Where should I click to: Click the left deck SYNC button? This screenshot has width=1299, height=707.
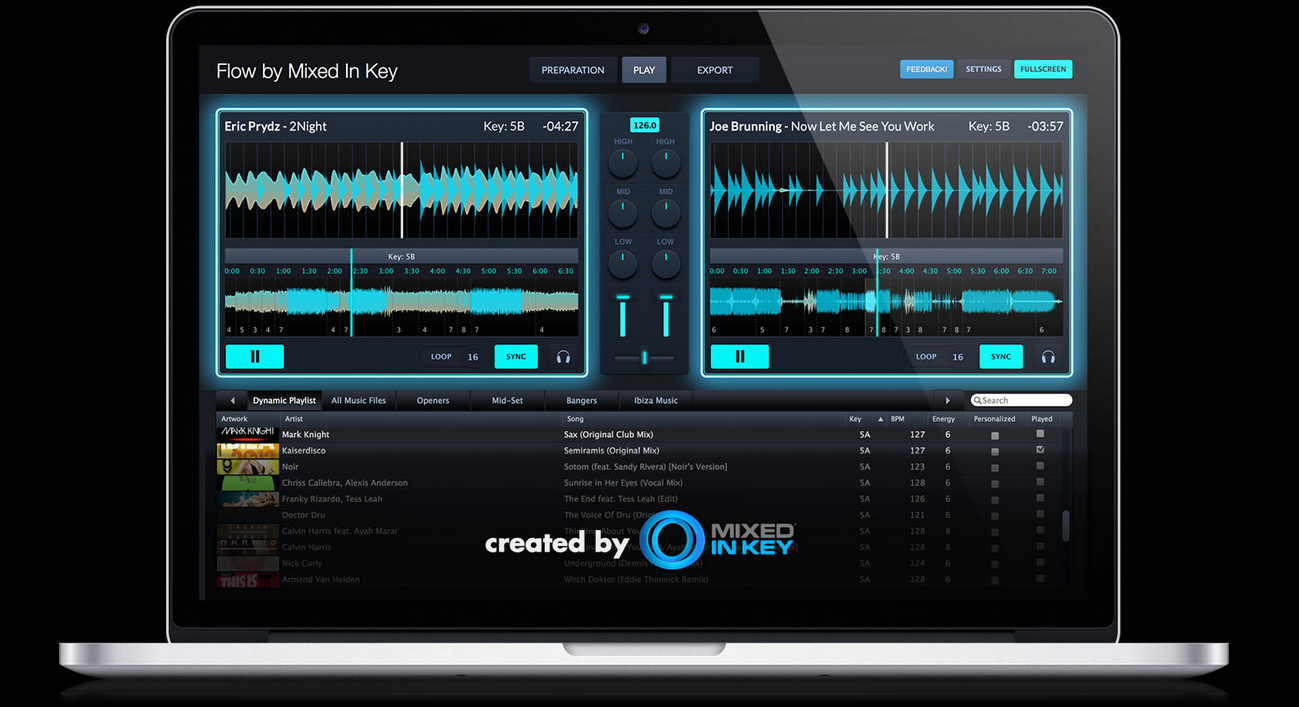pyautogui.click(x=516, y=356)
